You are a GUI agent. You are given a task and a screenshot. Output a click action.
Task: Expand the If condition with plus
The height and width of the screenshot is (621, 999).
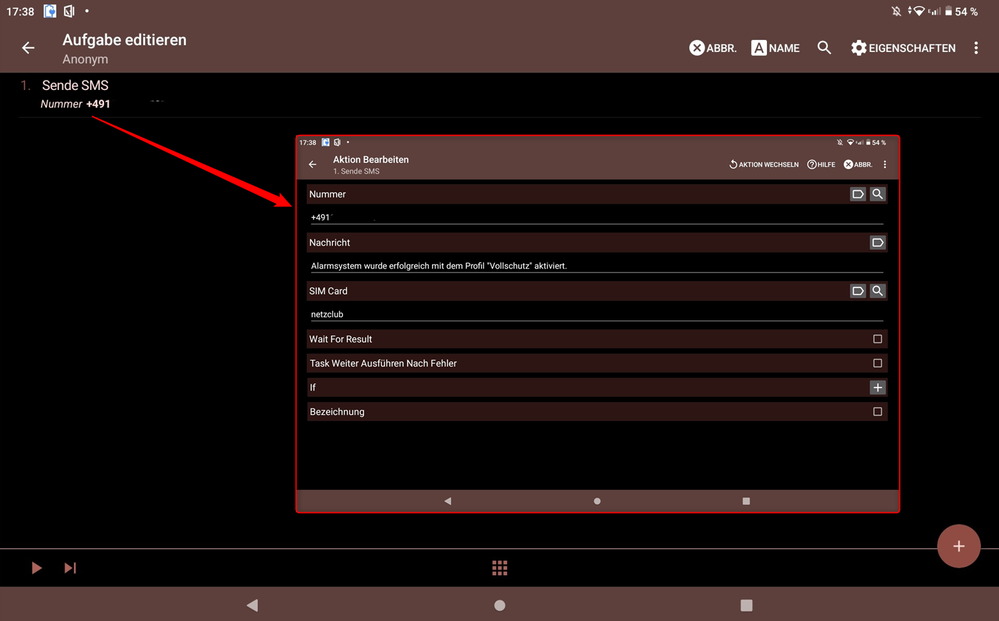pyautogui.click(x=877, y=387)
